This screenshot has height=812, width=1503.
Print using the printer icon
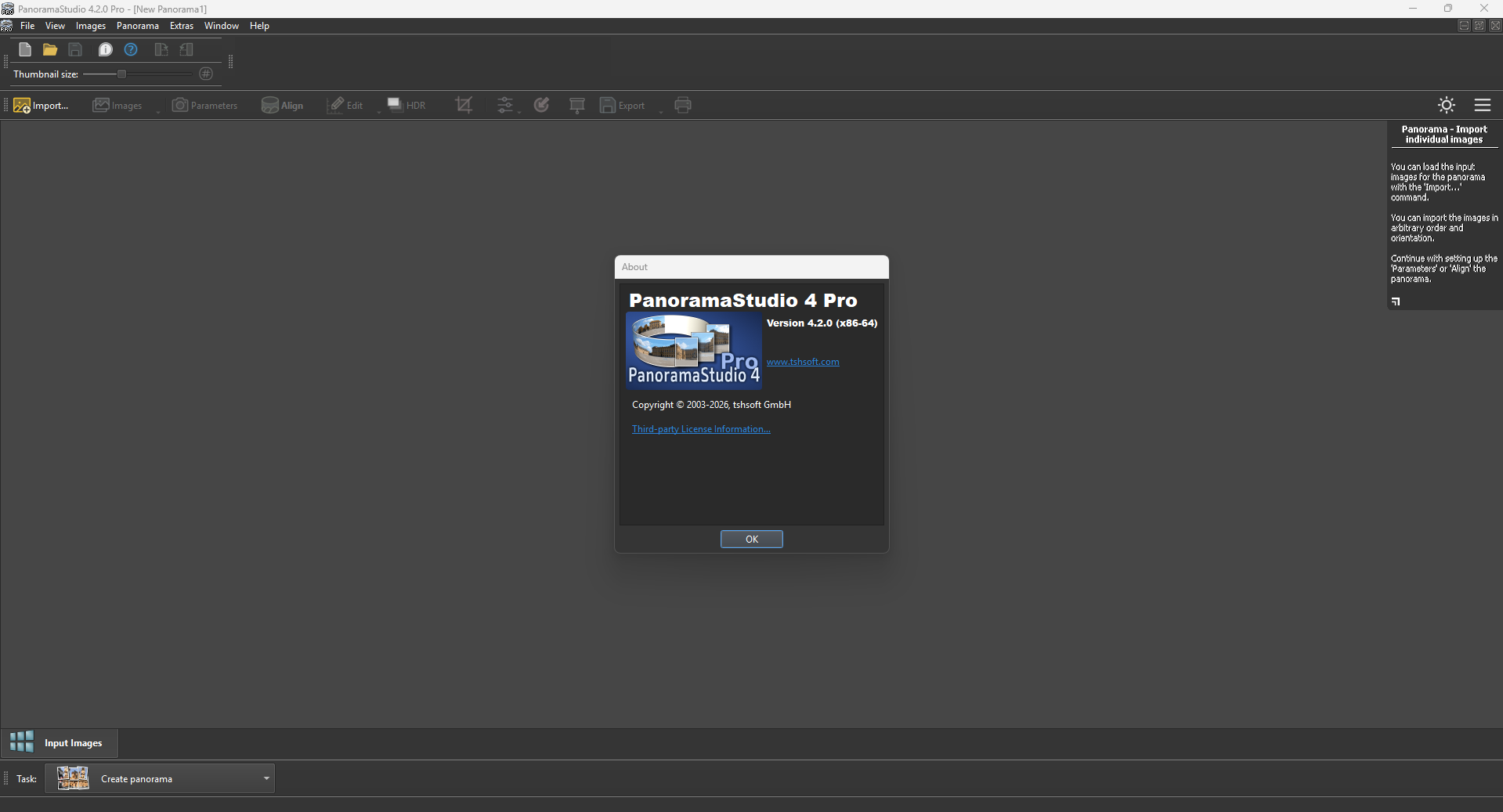click(x=683, y=106)
